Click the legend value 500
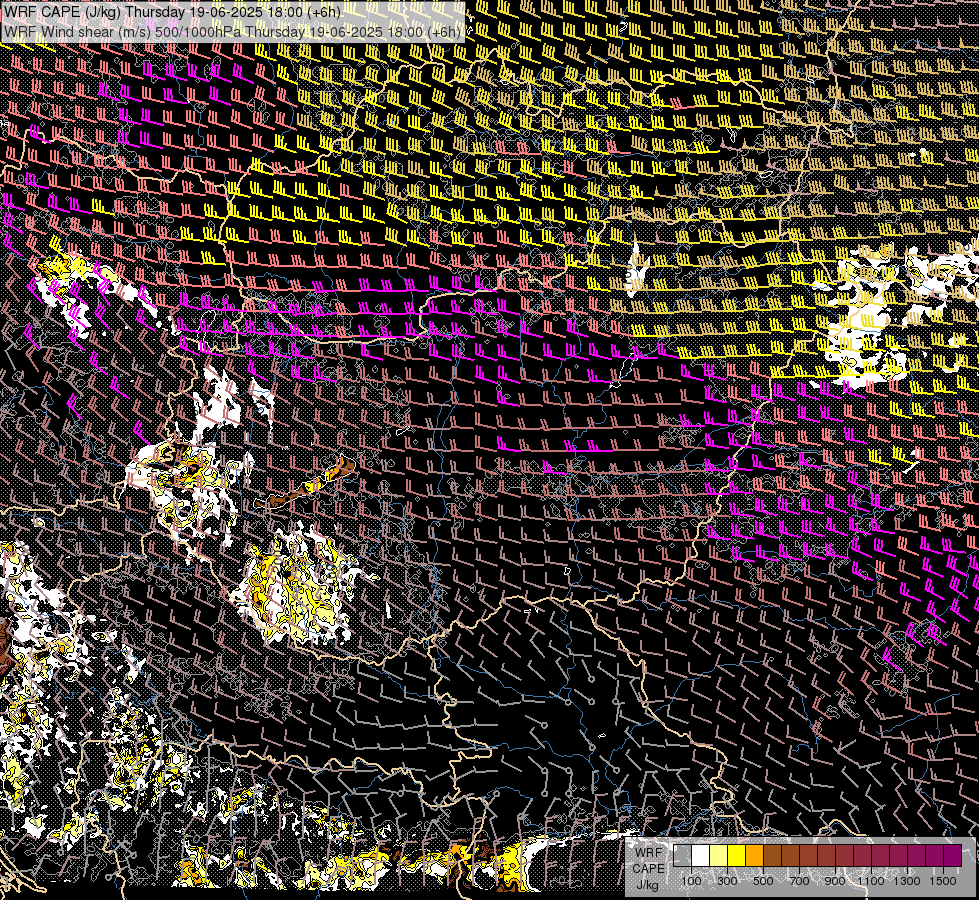This screenshot has height=900, width=979. tap(763, 881)
